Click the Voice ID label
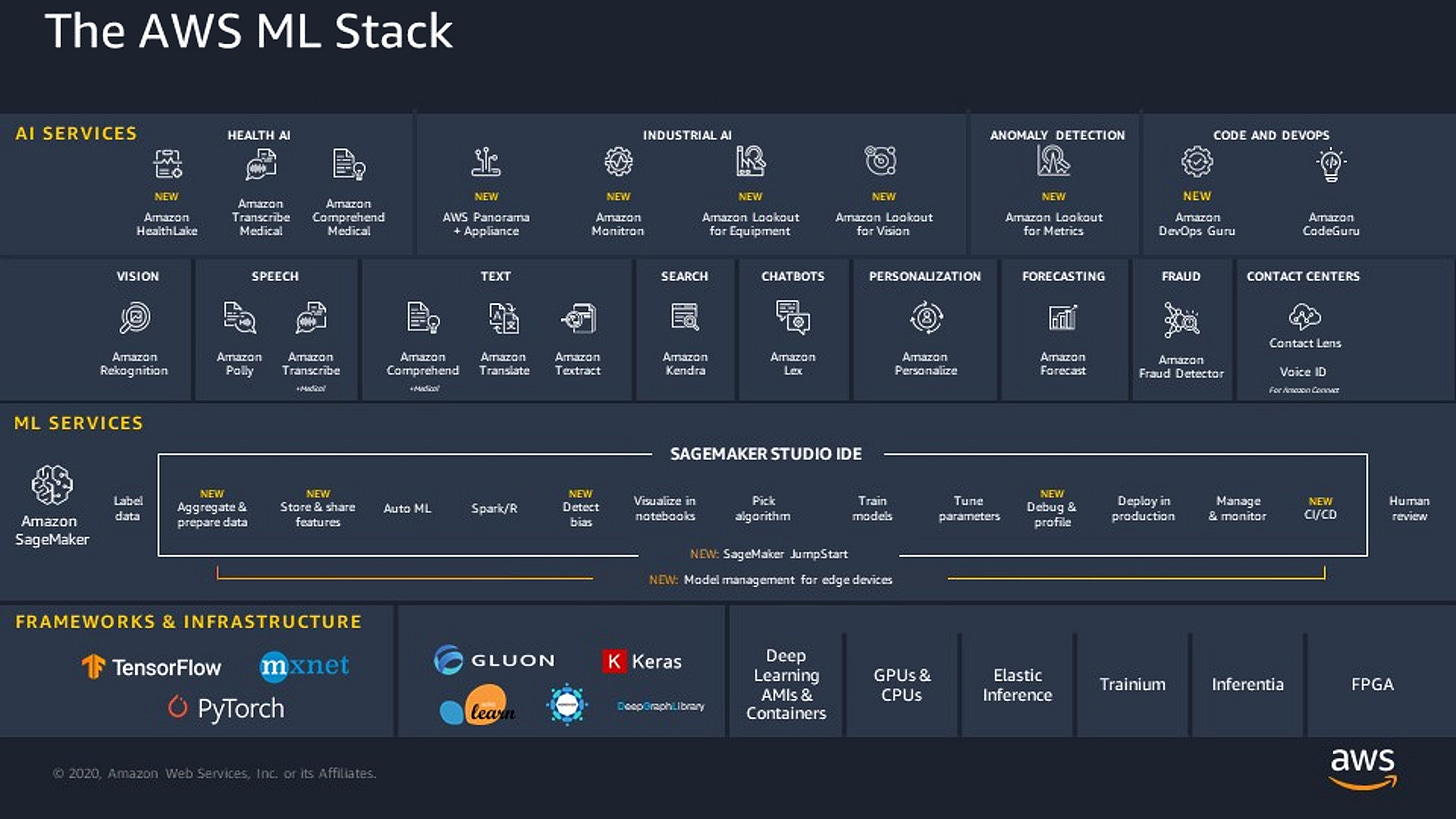This screenshot has width=1456, height=819. pos(1302,372)
